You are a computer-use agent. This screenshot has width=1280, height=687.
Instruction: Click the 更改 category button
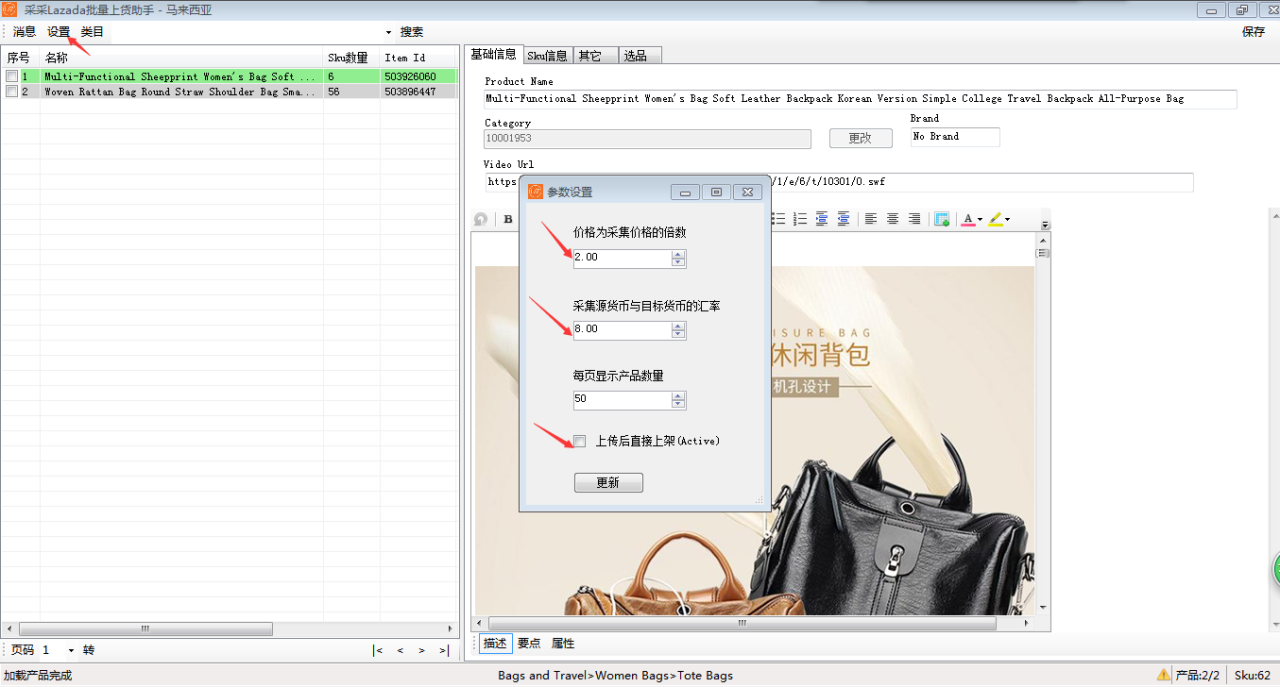[860, 139]
